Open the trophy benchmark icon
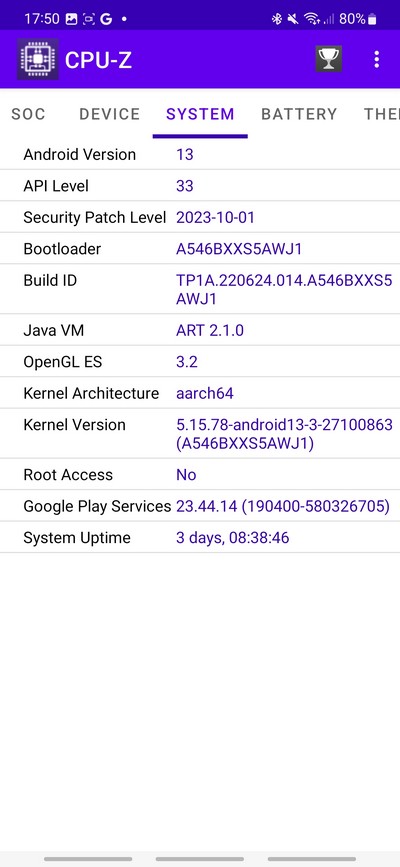The width and height of the screenshot is (400, 867). click(x=329, y=59)
